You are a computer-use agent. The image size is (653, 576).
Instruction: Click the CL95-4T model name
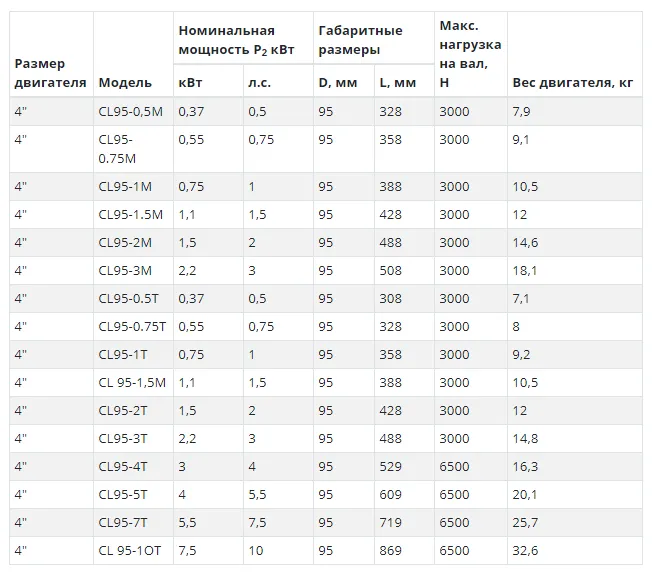click(123, 466)
